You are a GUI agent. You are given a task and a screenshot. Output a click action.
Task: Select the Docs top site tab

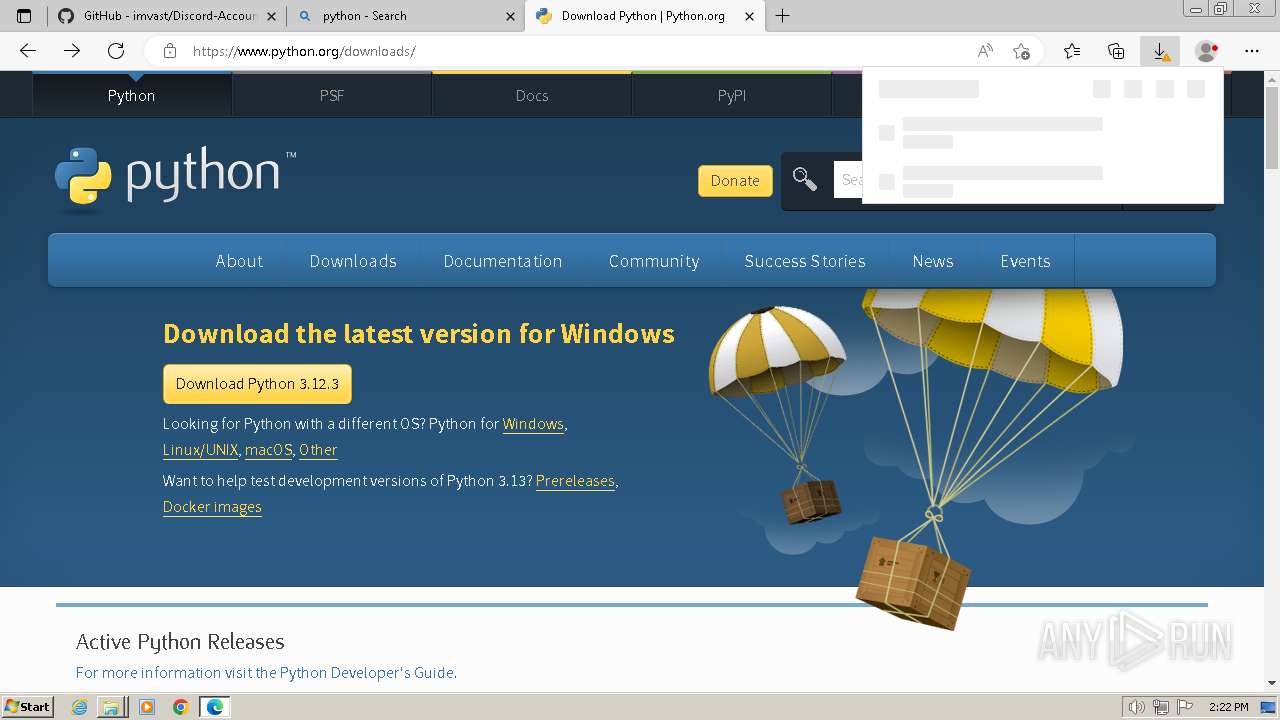coord(531,95)
